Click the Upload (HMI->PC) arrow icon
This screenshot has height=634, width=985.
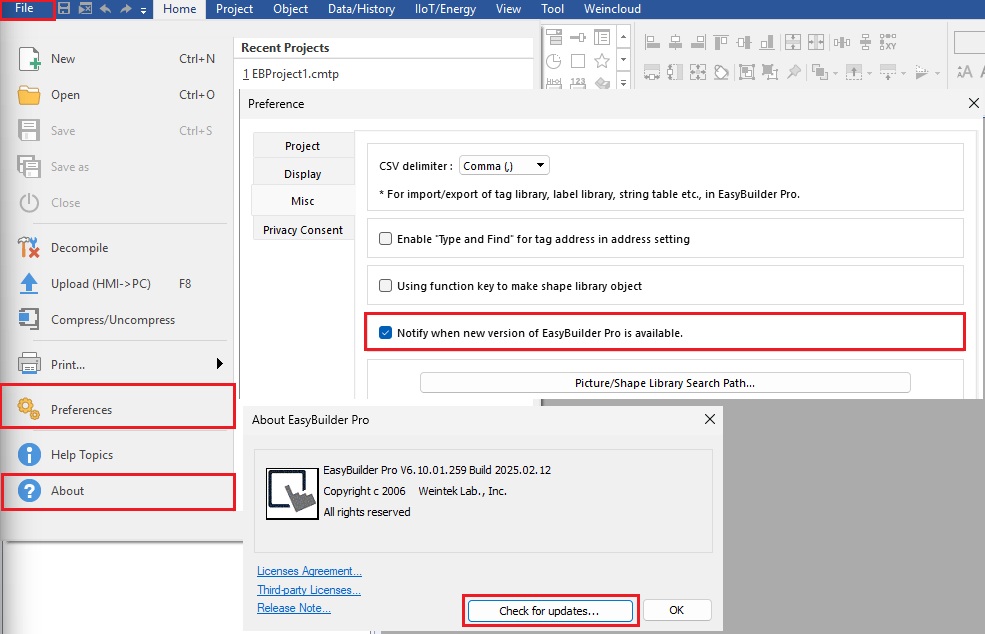point(30,284)
